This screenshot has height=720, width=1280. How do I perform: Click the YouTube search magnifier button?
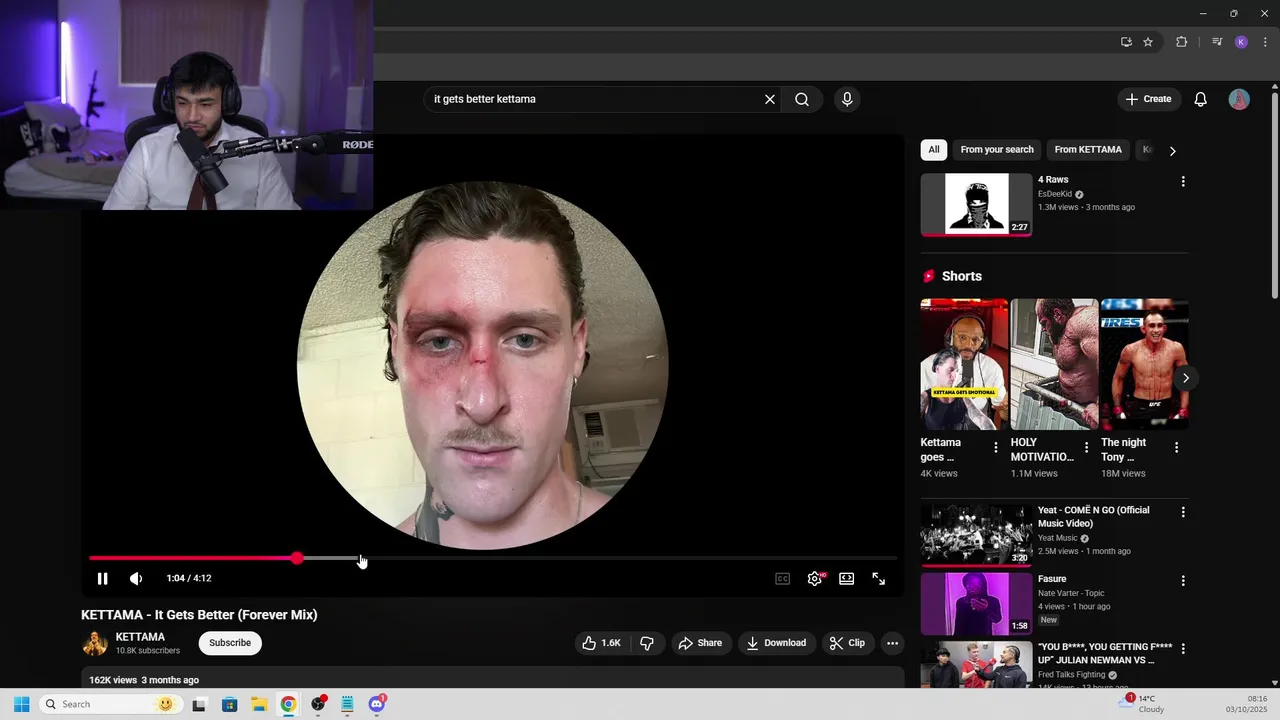point(802,99)
